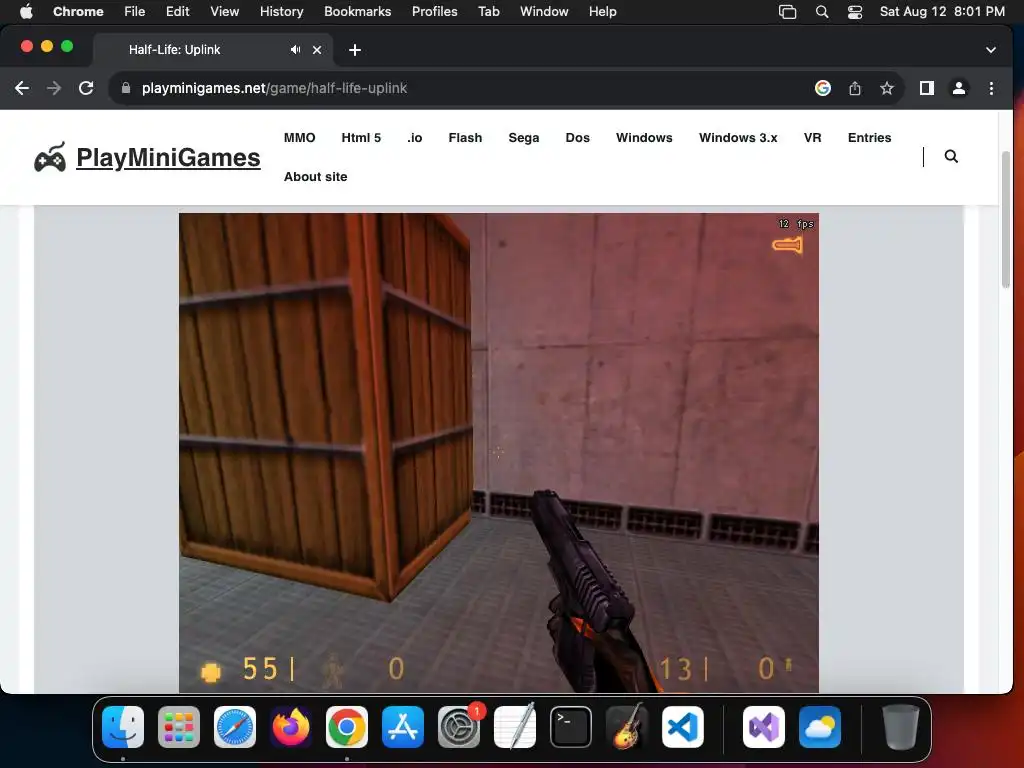This screenshot has width=1024, height=768.
Task: Open Terminal from the Dock
Action: 571,727
